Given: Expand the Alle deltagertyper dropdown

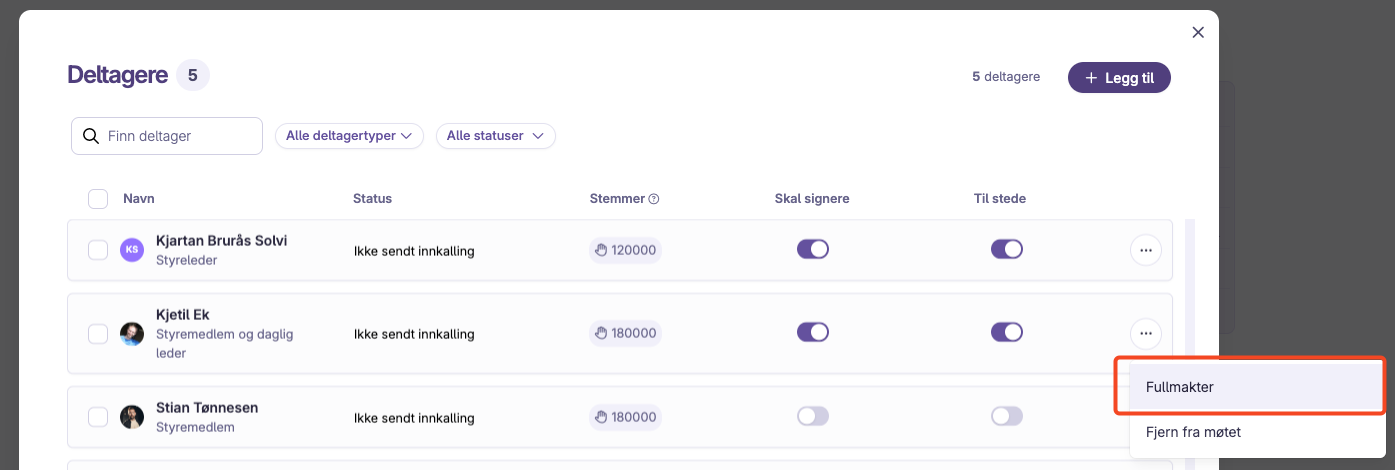Looking at the screenshot, I should point(349,136).
